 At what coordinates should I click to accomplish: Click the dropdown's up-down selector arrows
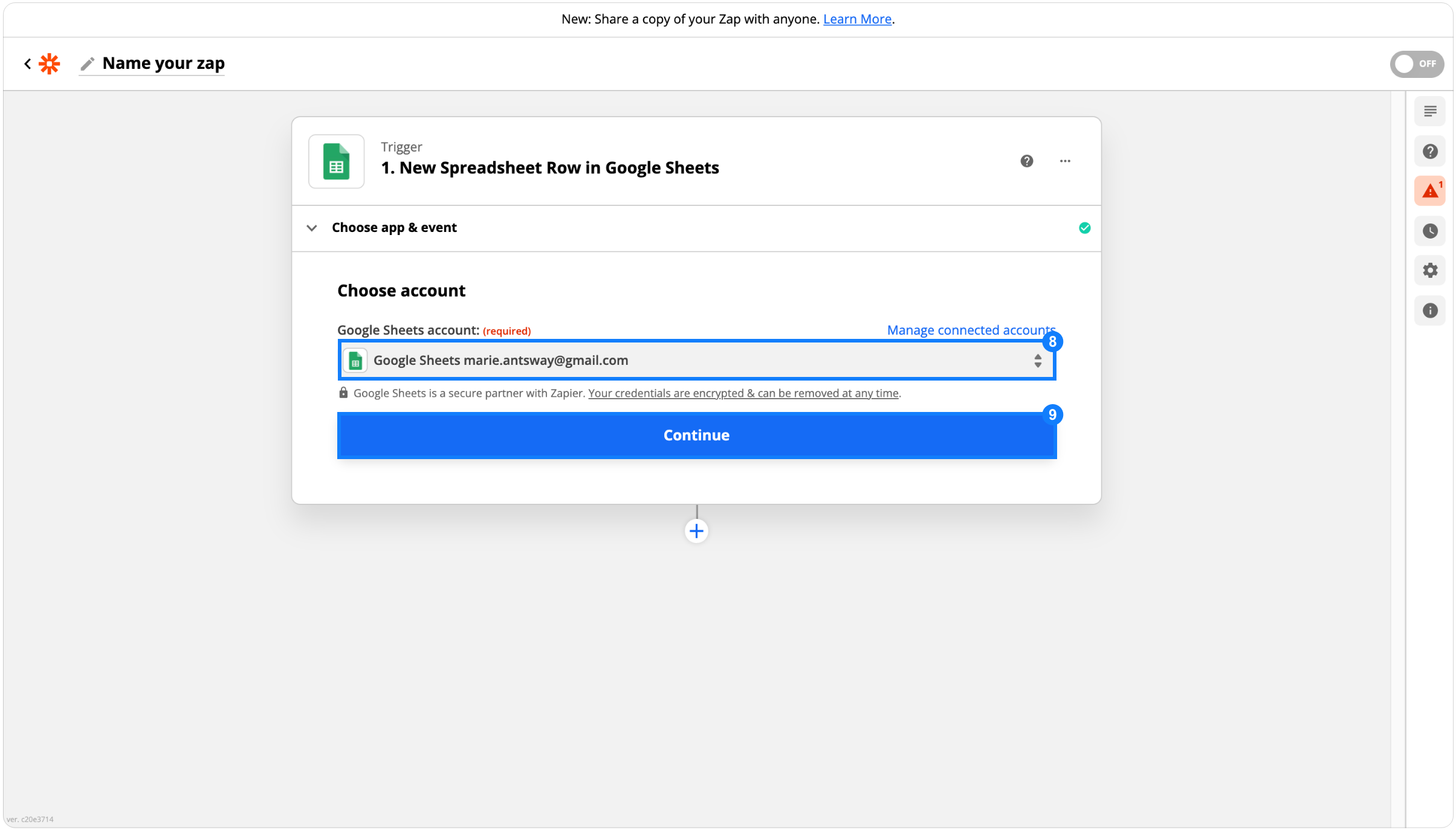pyautogui.click(x=1038, y=361)
